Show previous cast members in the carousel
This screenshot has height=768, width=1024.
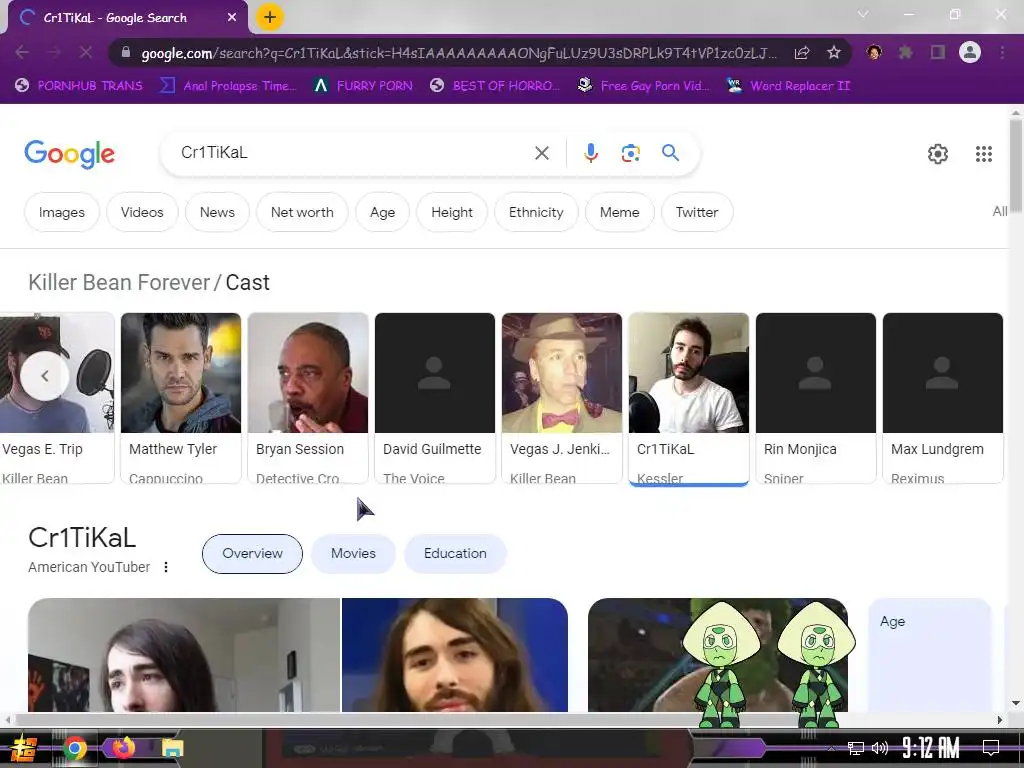coord(44,376)
